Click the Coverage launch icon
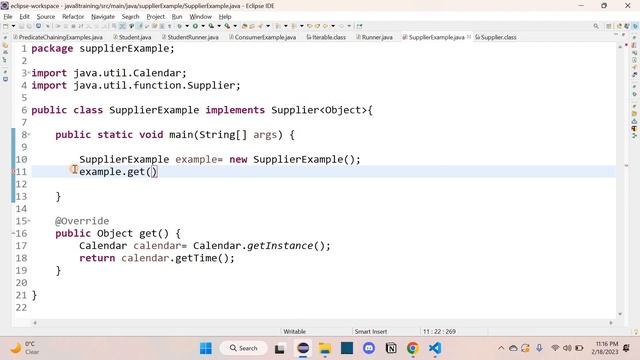The height and width of the screenshot is (360, 640). point(211,26)
